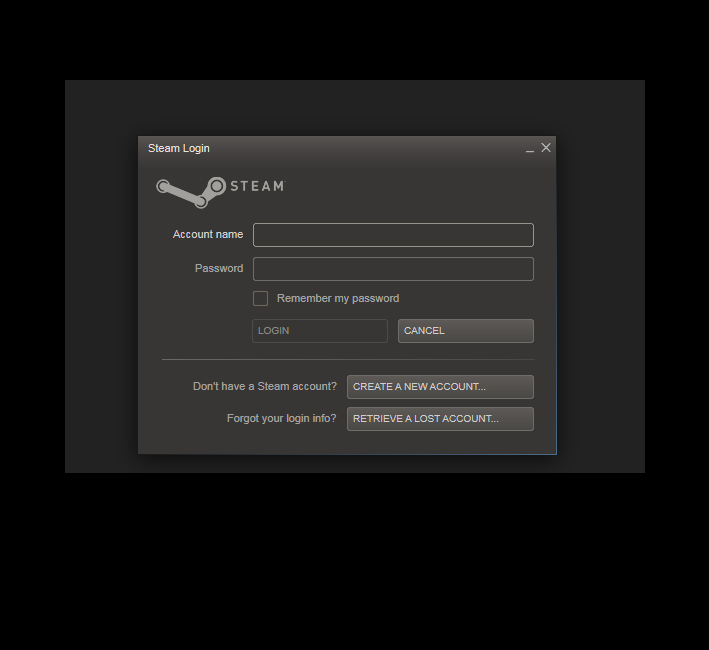The width and height of the screenshot is (709, 650).
Task: Click the CANCEL button
Action: [466, 331]
